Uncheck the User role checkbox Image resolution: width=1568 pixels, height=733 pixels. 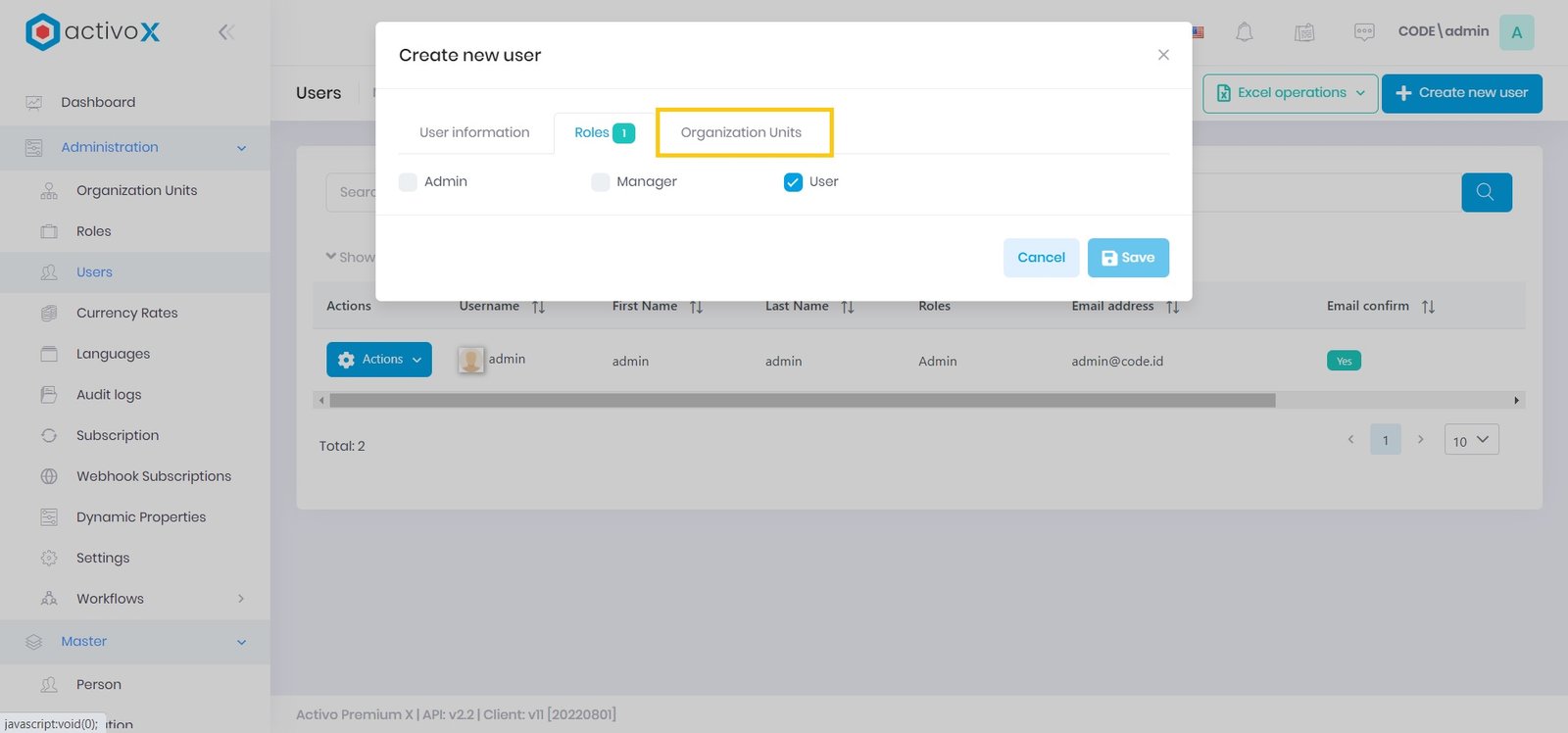(793, 182)
